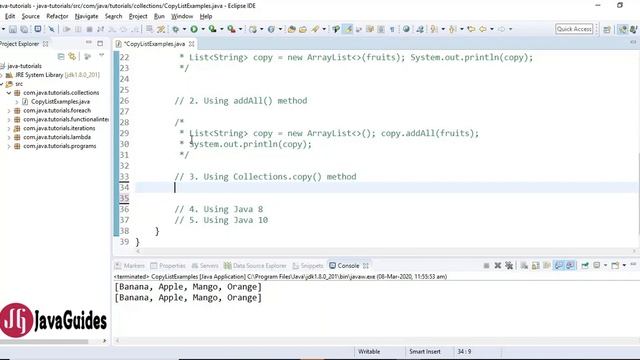
Task: Click the Project Explorer horizontal scrollbar
Action: (x=44, y=341)
